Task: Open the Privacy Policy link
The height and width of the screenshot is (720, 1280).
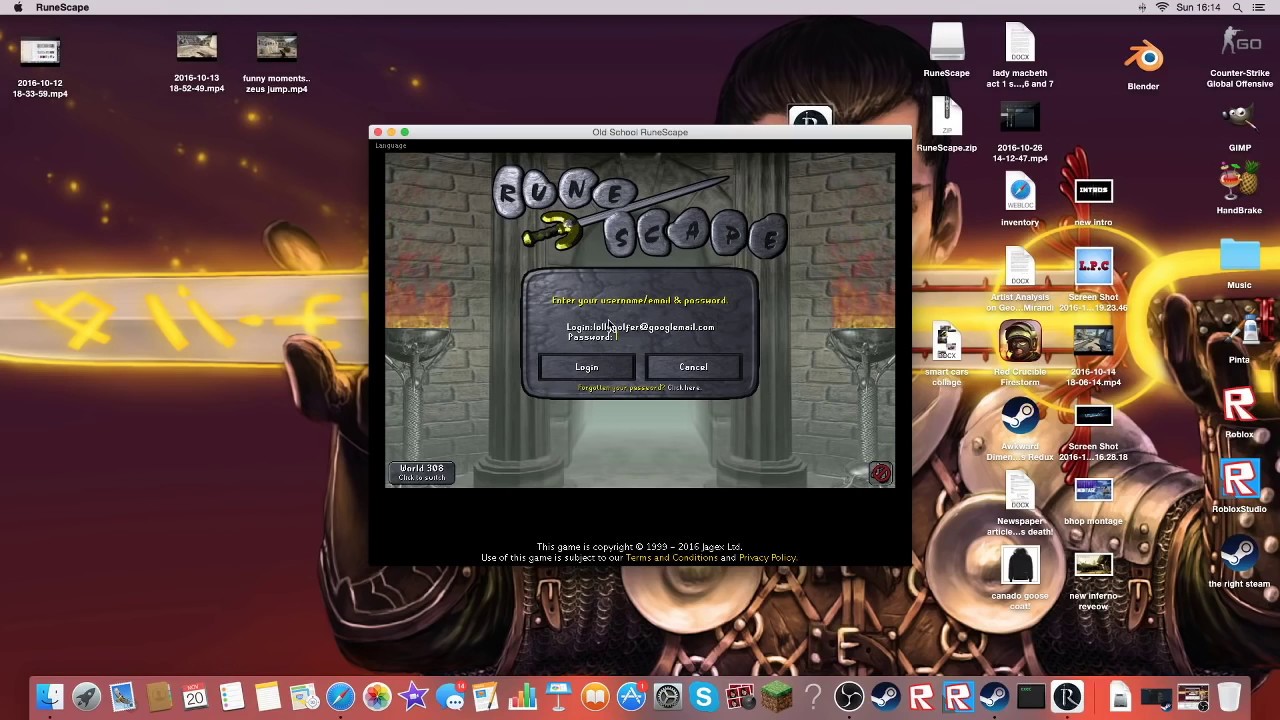Action: 767,557
